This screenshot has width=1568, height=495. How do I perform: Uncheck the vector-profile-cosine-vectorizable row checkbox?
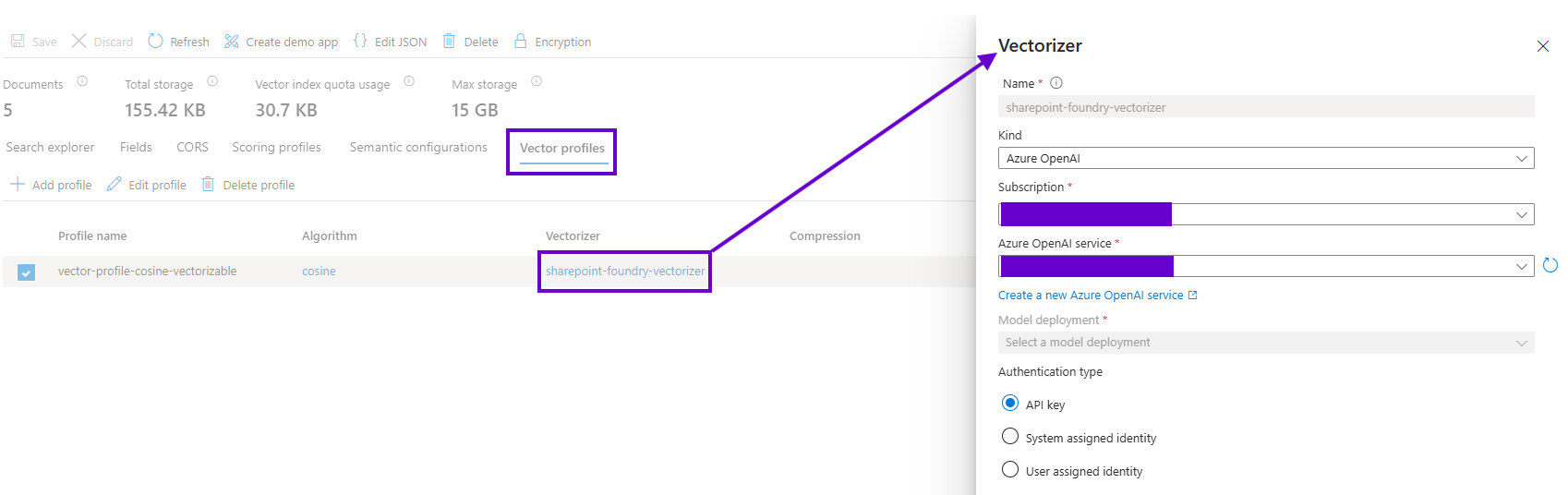click(27, 272)
